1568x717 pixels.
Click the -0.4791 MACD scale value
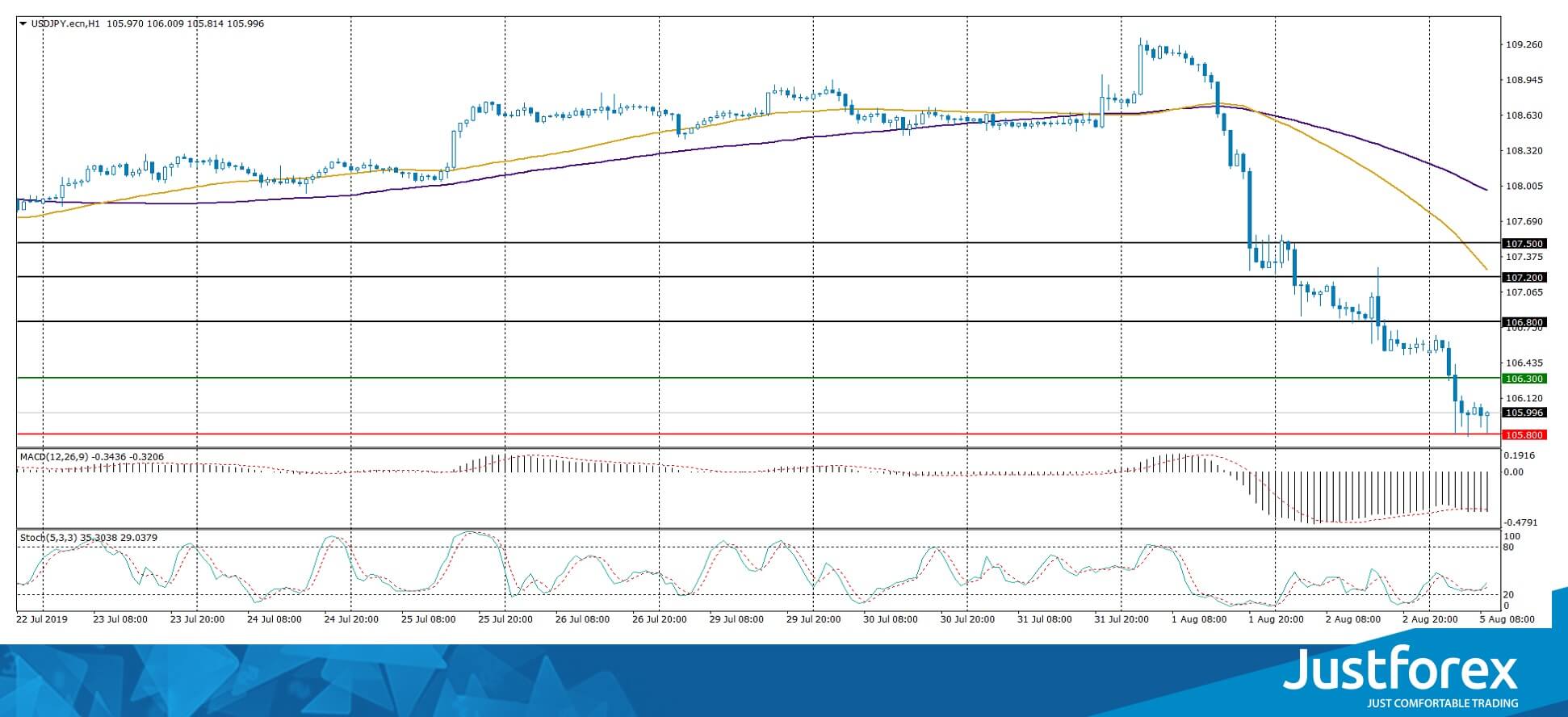[x=1521, y=522]
